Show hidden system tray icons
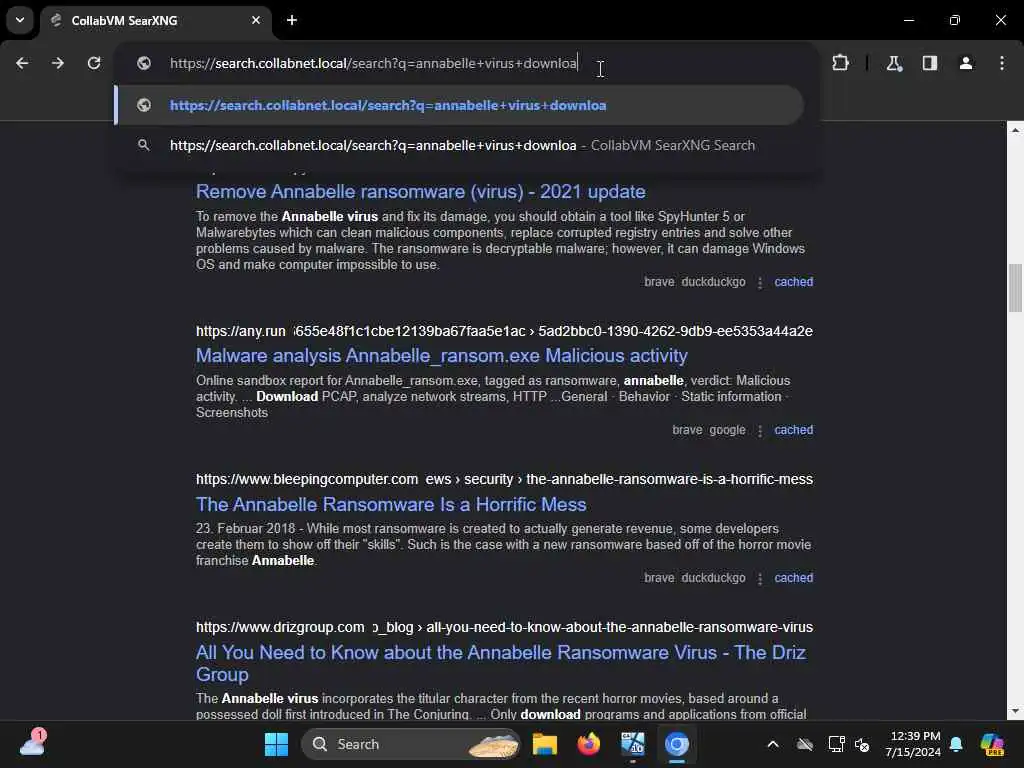The width and height of the screenshot is (1024, 768). pos(773,744)
